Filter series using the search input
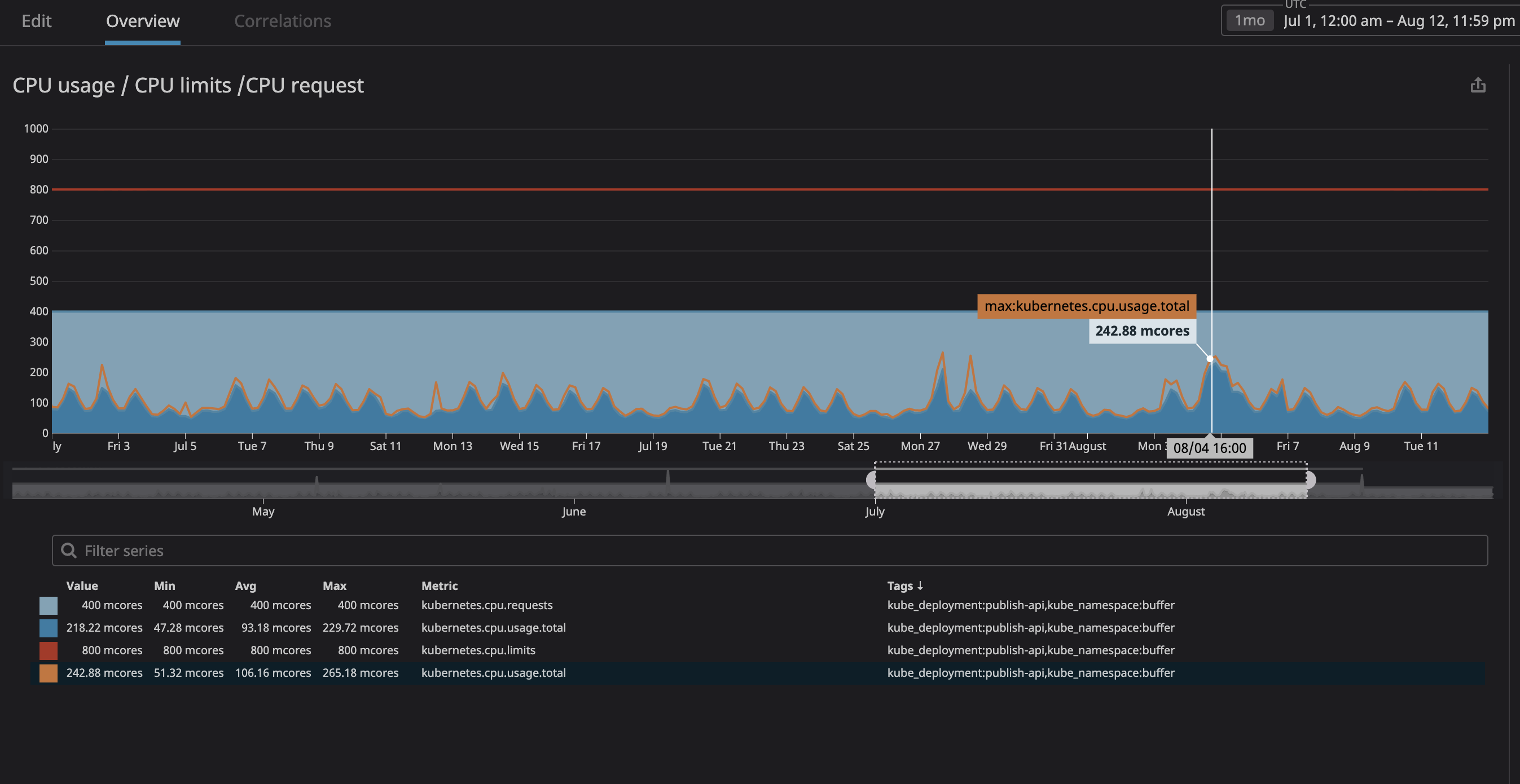Screen dimensions: 1520x784 click(x=770, y=550)
